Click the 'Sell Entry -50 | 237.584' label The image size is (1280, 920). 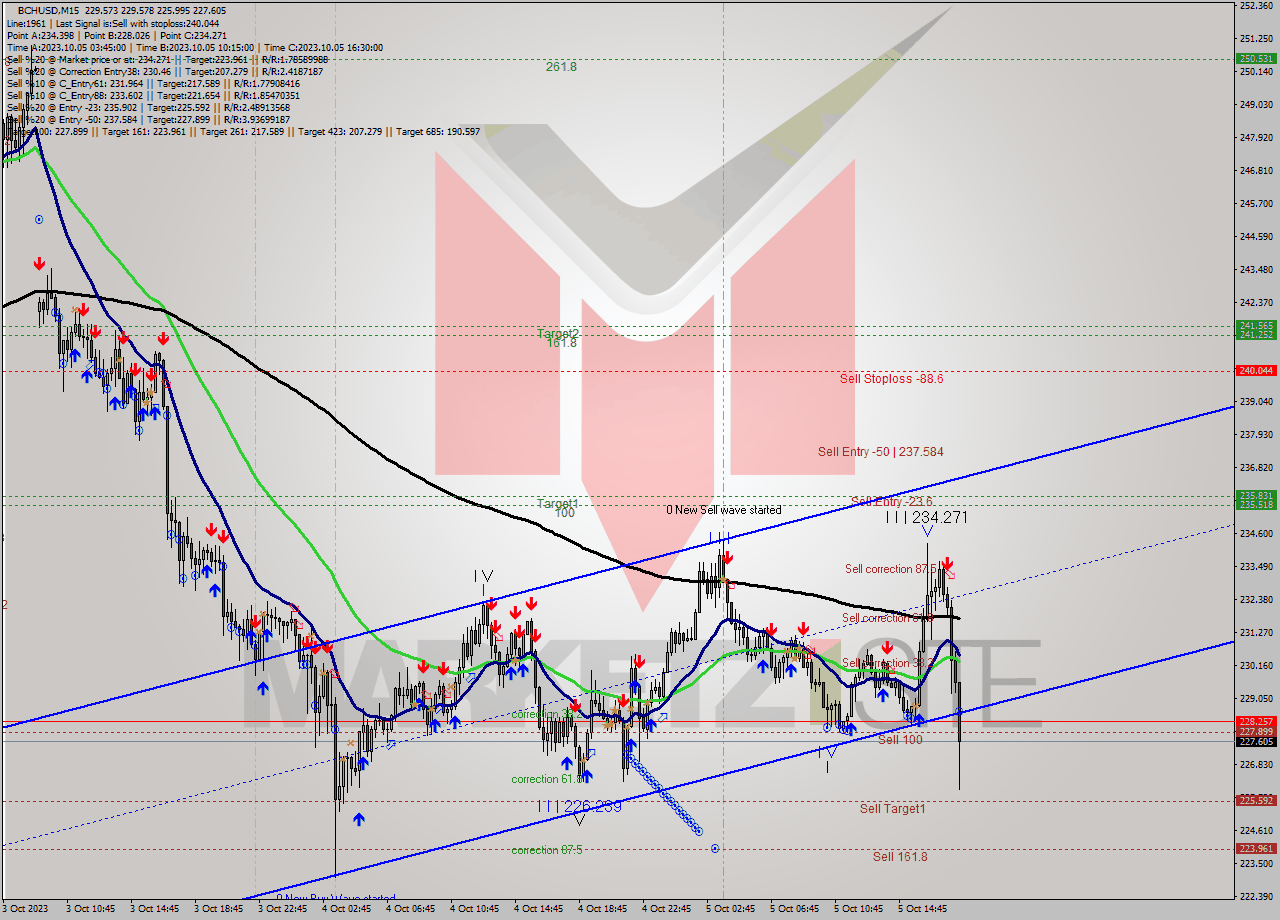coord(880,452)
